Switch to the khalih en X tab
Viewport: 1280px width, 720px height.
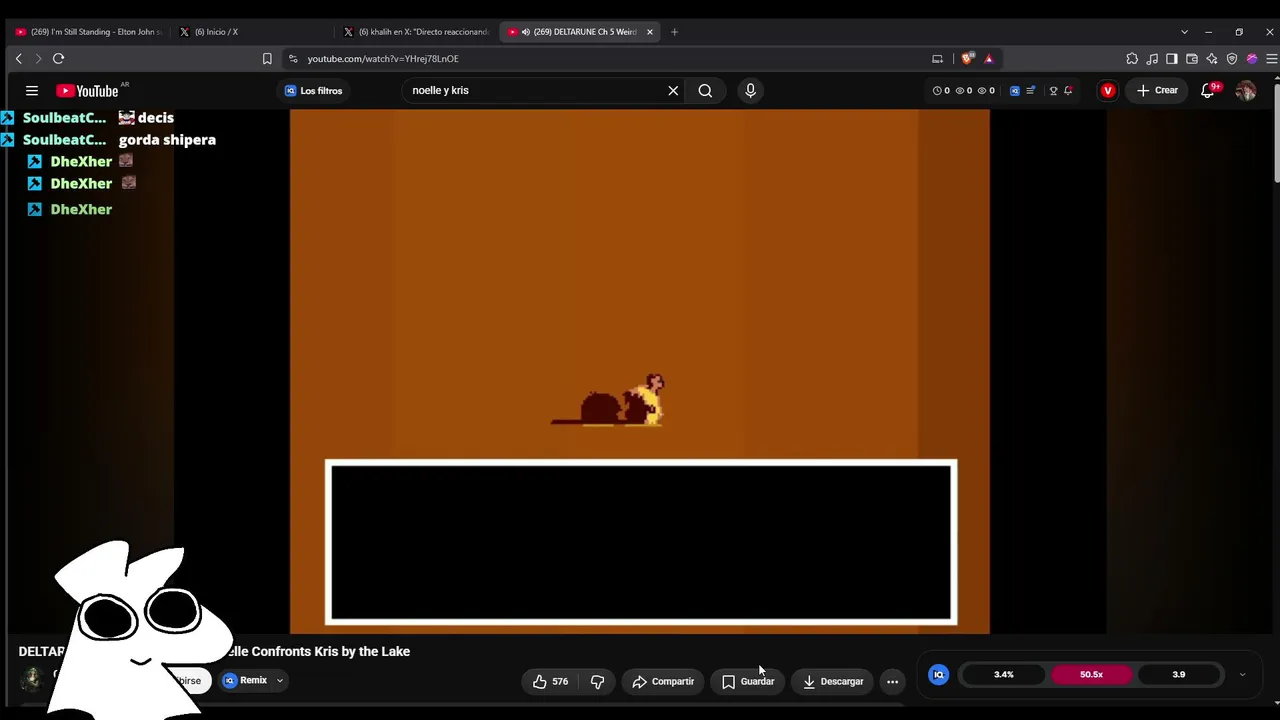(x=416, y=32)
